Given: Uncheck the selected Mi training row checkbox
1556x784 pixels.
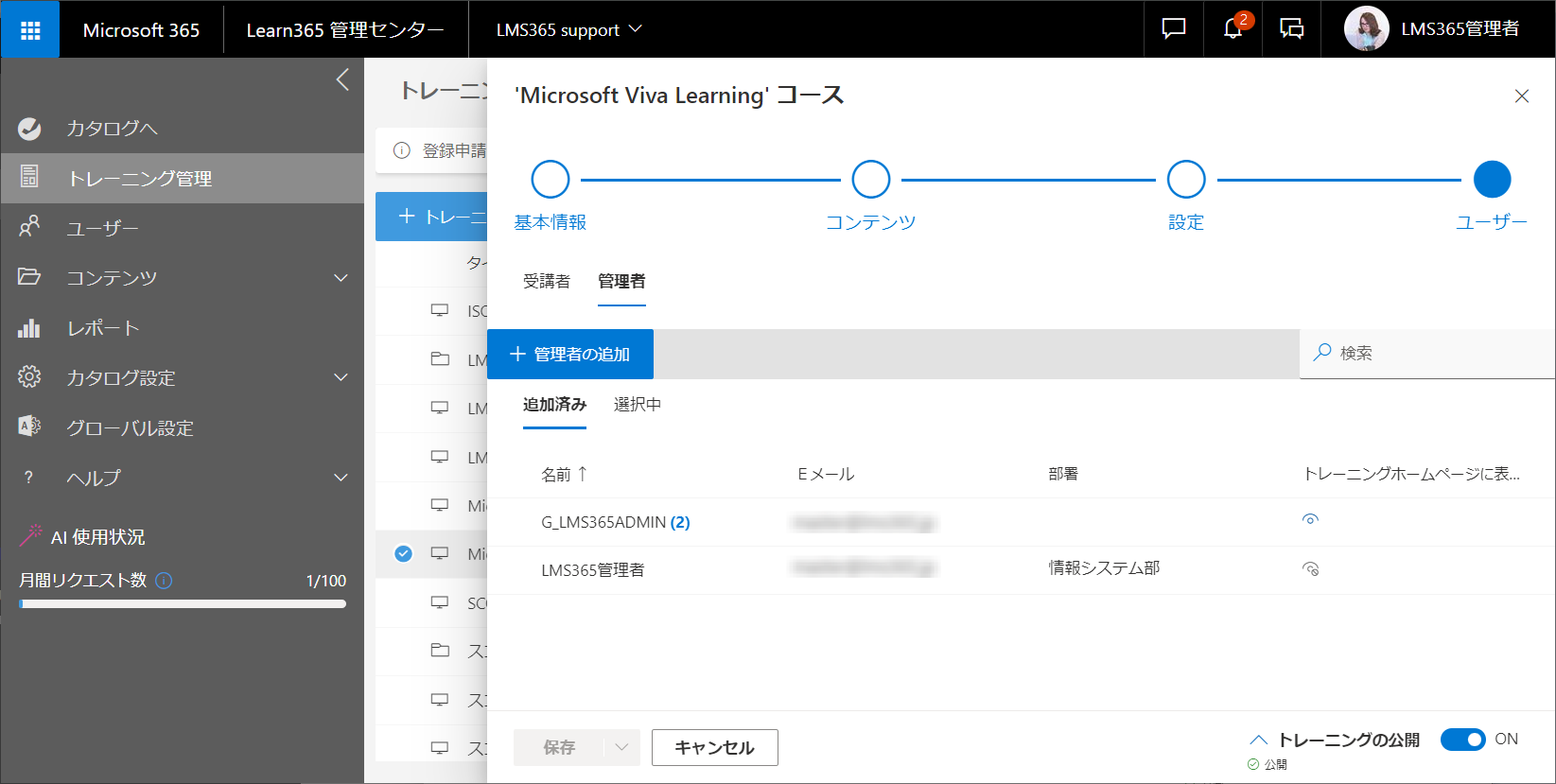Looking at the screenshot, I should pos(403,553).
